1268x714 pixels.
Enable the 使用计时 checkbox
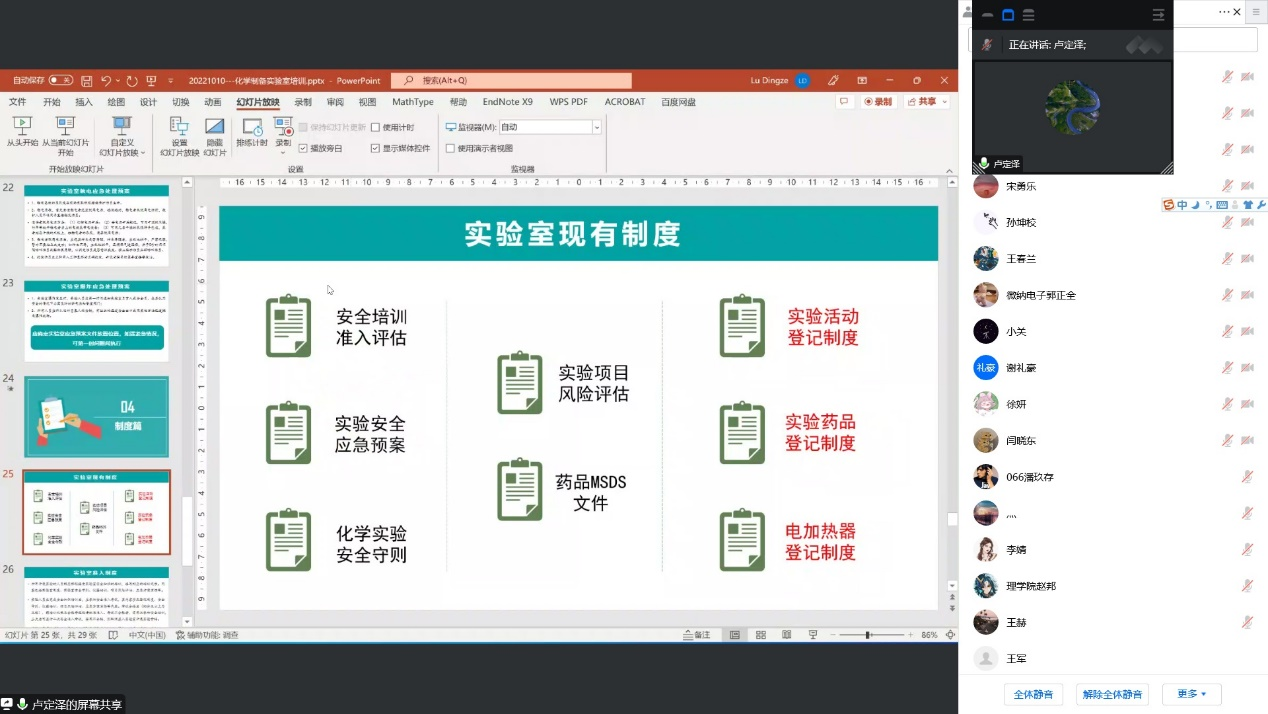[x=376, y=128]
